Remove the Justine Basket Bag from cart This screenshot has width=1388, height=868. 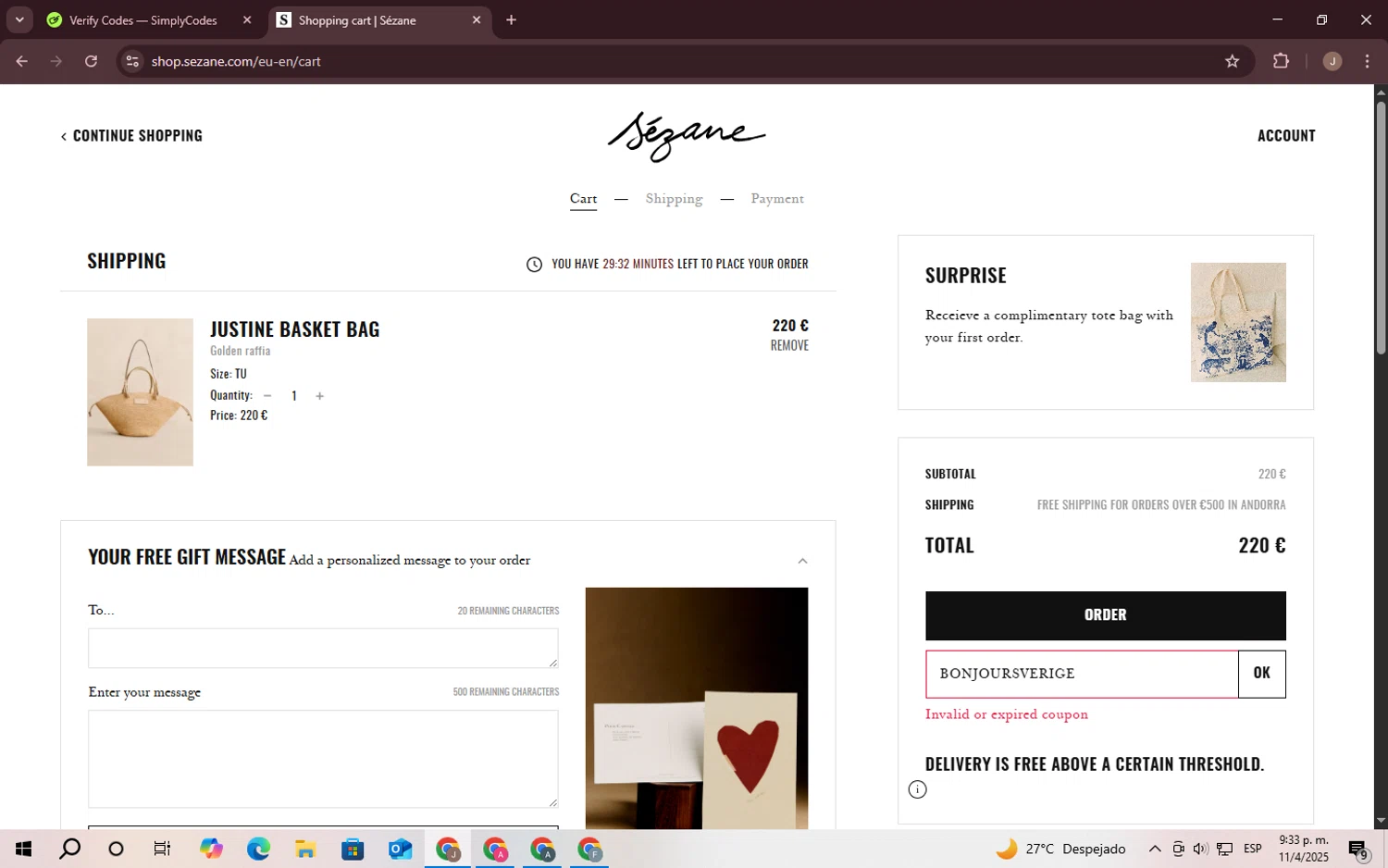pos(789,345)
